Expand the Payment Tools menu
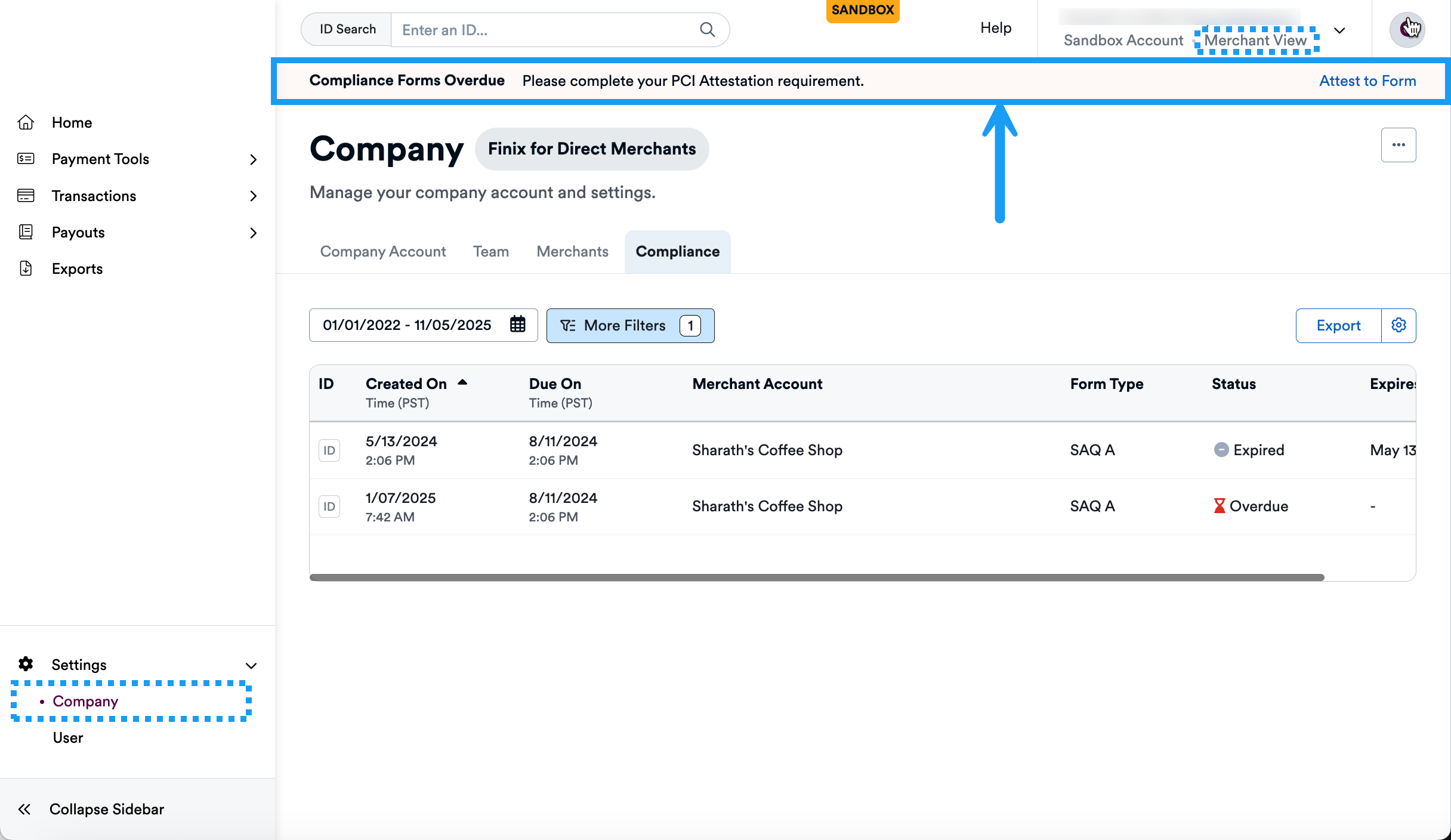This screenshot has height=840, width=1451. coord(253,159)
